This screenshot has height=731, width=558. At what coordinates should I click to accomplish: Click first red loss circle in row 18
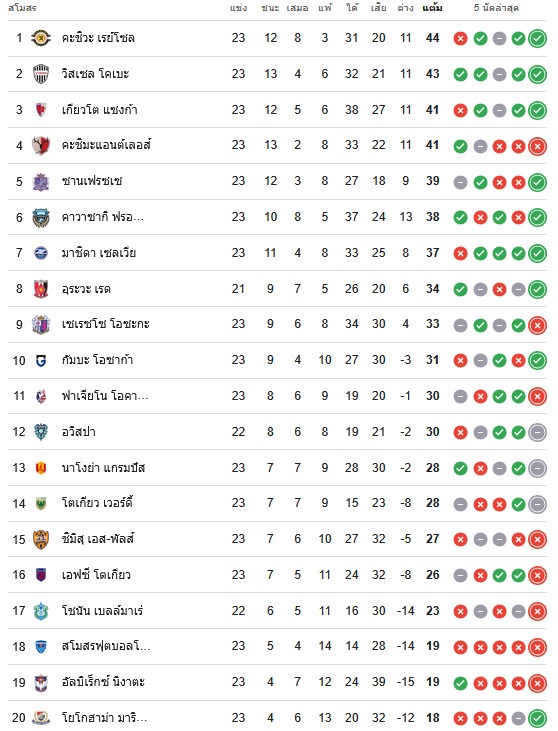(x=460, y=647)
